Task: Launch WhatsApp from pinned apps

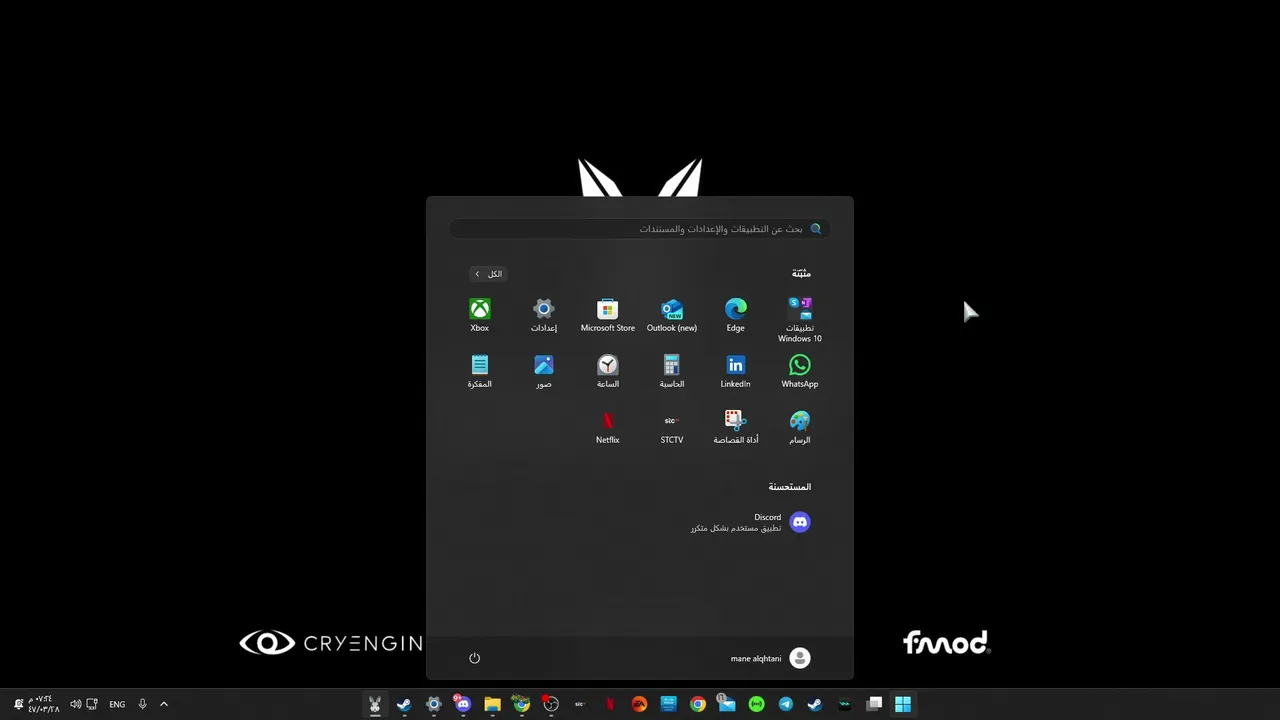Action: coord(800,371)
